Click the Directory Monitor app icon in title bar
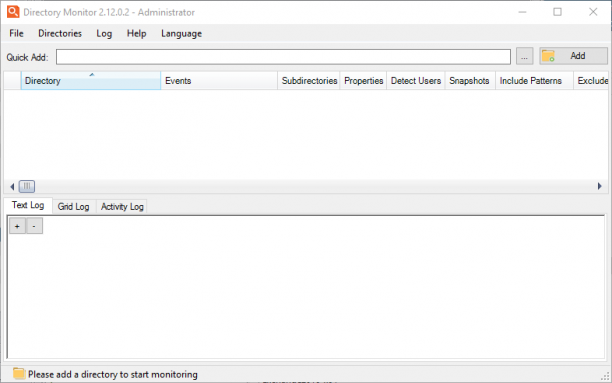 tap(13, 12)
